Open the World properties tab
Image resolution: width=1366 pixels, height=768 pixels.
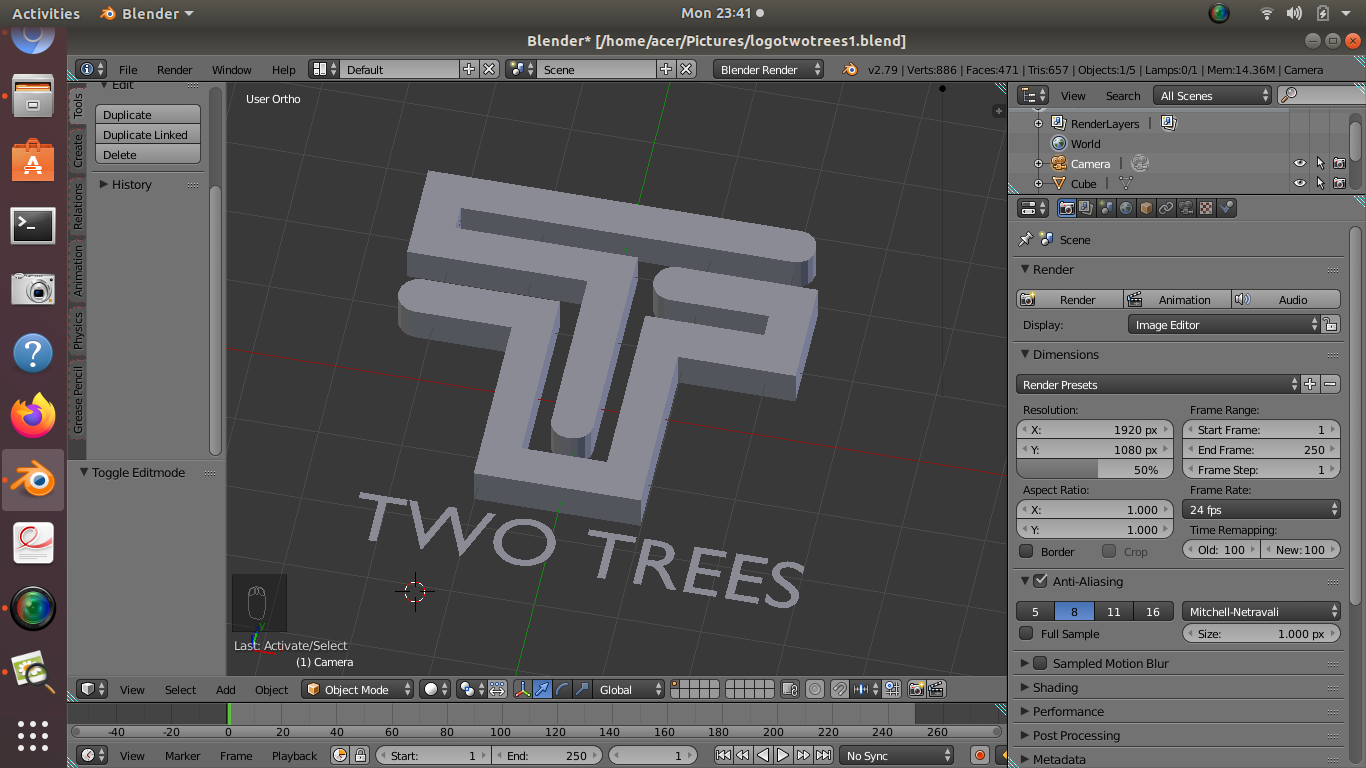[1127, 207]
